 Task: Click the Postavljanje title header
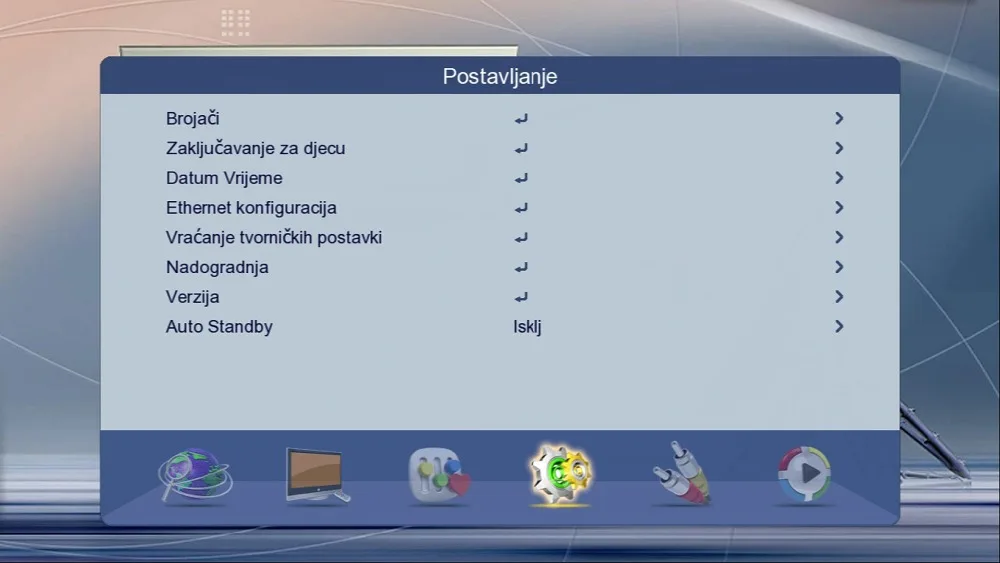500,77
